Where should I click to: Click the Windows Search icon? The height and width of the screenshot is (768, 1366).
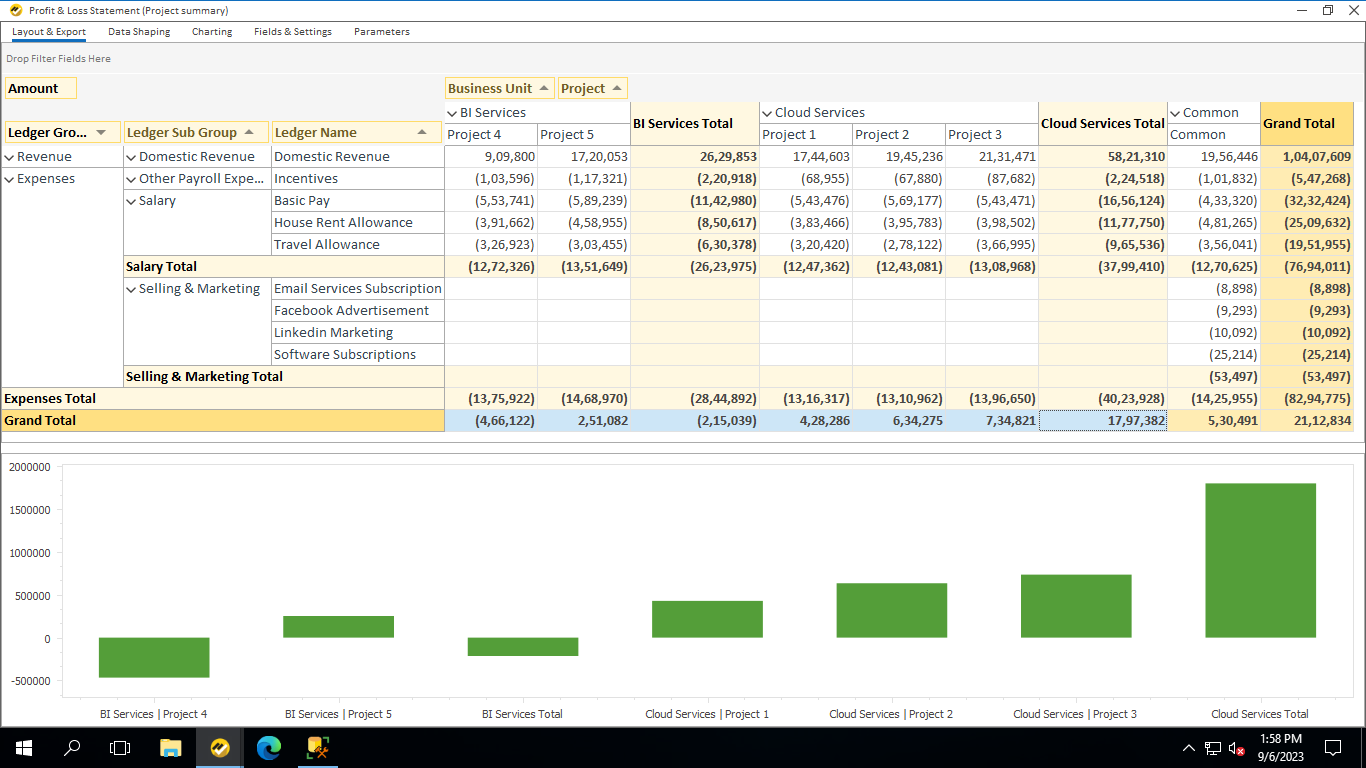tap(71, 747)
